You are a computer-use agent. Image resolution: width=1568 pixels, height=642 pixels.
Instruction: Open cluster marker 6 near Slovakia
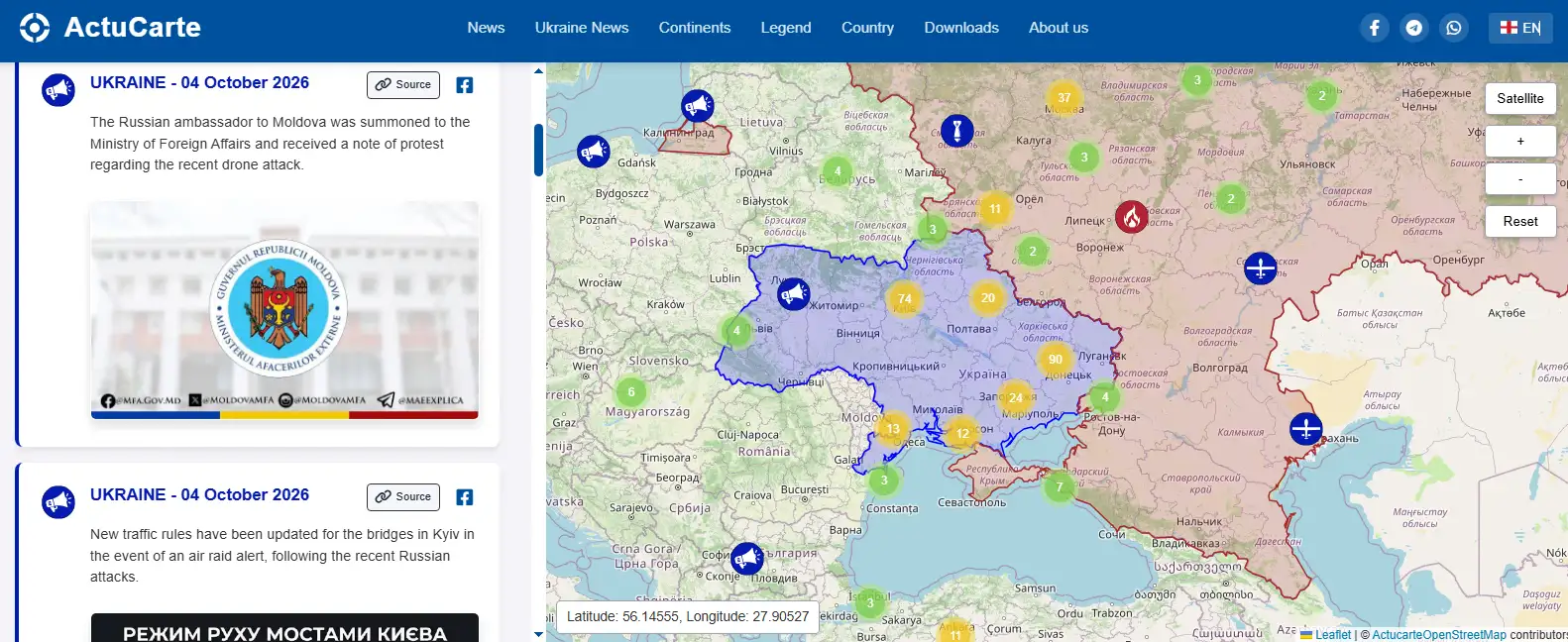click(631, 392)
